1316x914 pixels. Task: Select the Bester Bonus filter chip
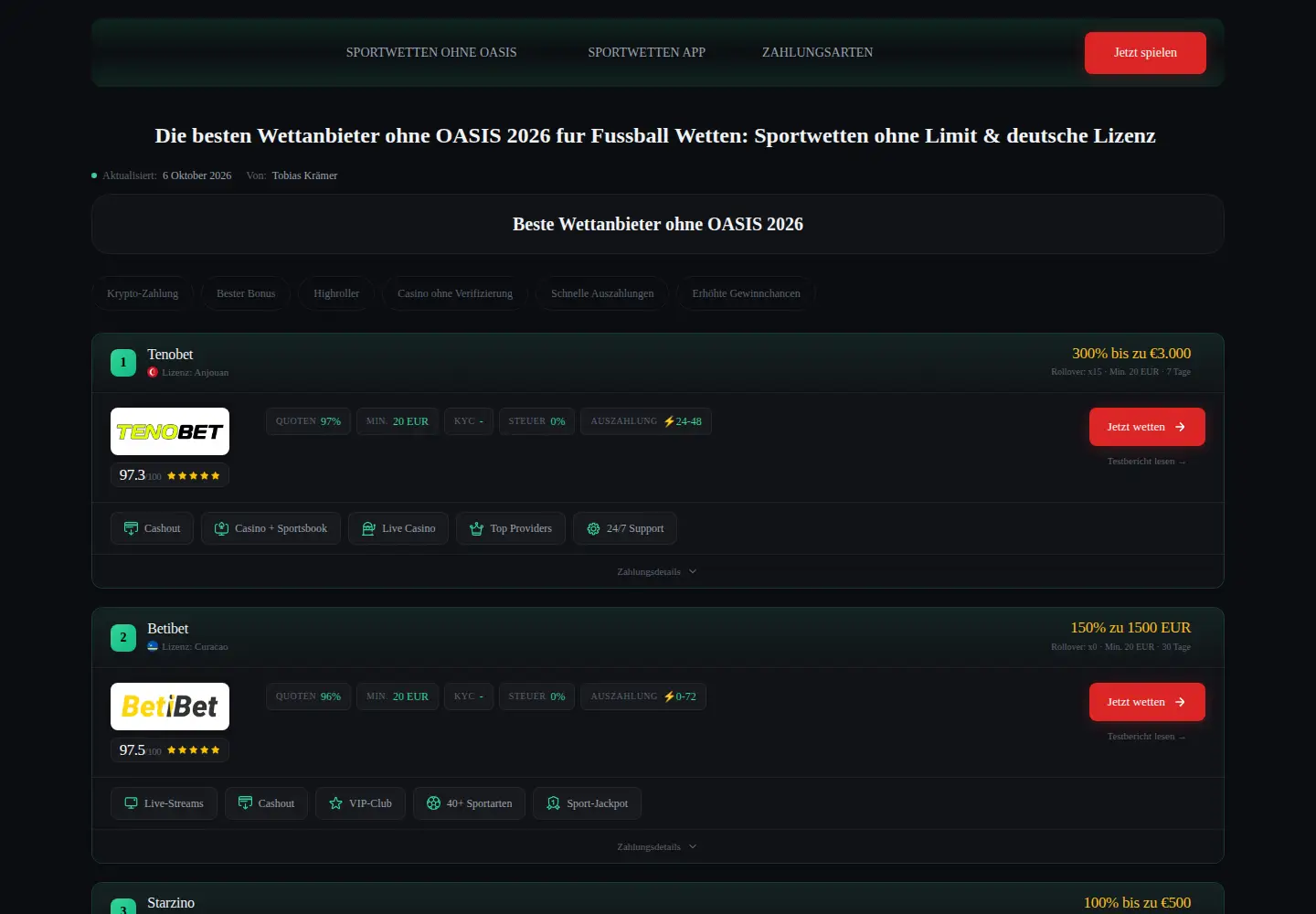(x=246, y=293)
